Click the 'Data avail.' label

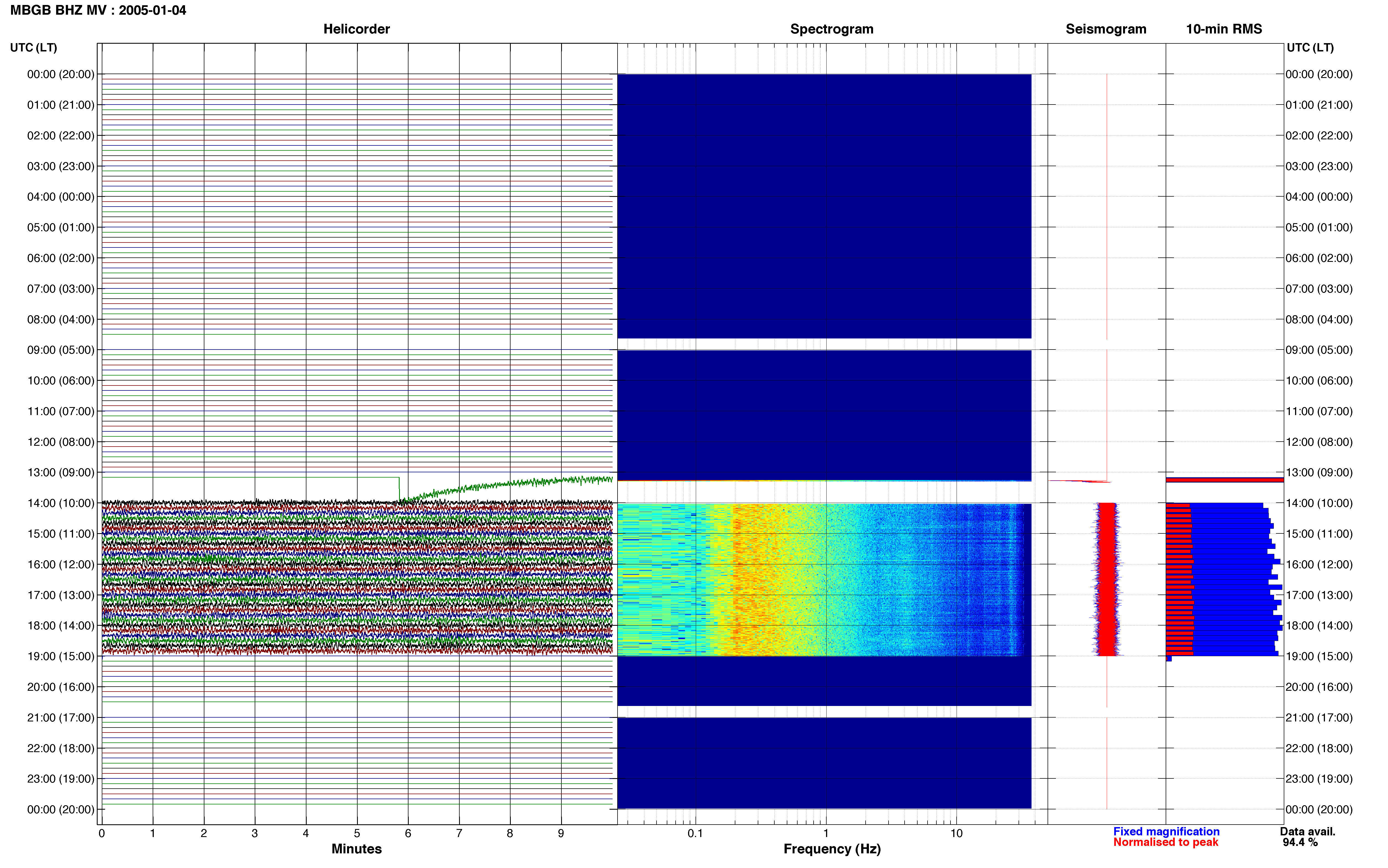1308,831
